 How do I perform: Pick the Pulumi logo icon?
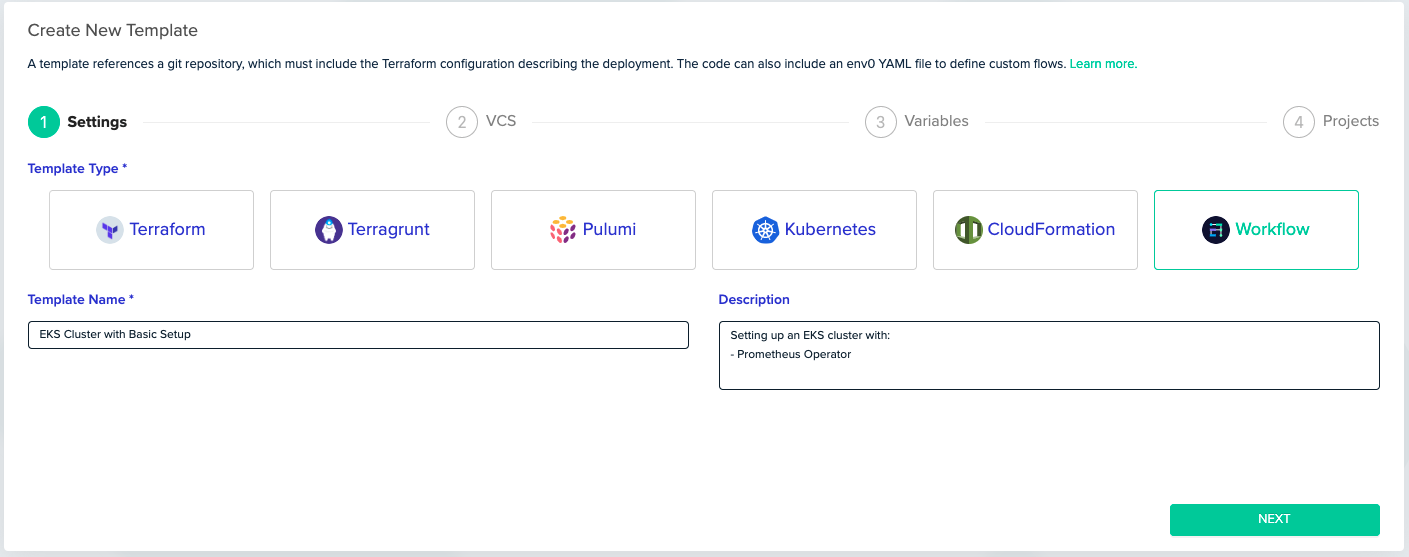click(563, 230)
